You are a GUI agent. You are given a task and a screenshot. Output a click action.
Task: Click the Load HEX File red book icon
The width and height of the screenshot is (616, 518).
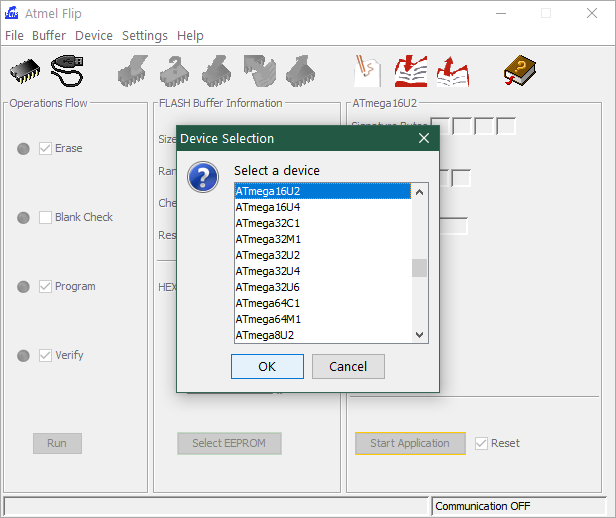[411, 71]
